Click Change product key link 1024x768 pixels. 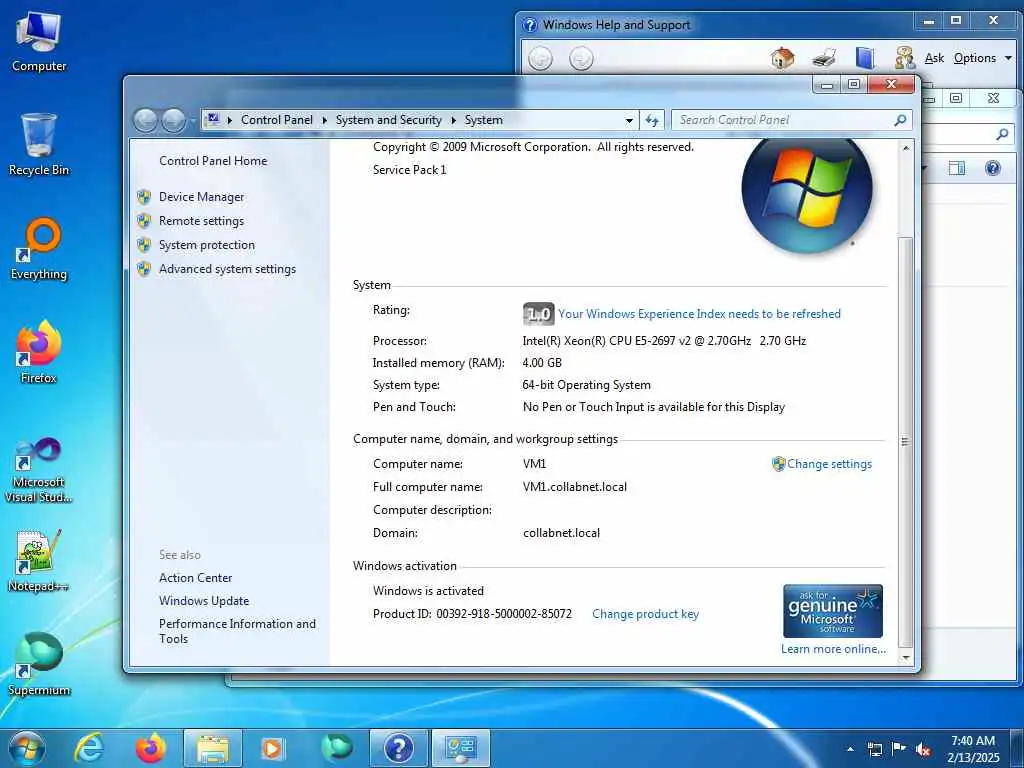pyautogui.click(x=645, y=614)
